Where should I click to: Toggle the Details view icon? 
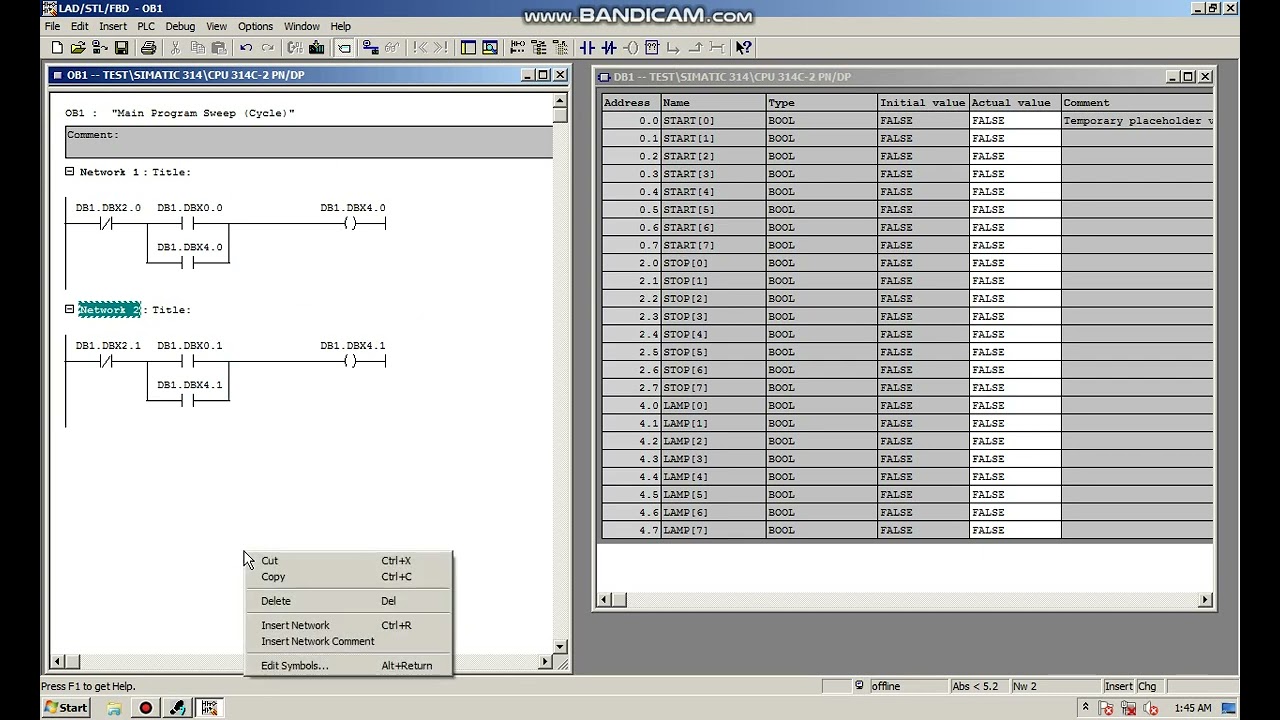(x=490, y=48)
